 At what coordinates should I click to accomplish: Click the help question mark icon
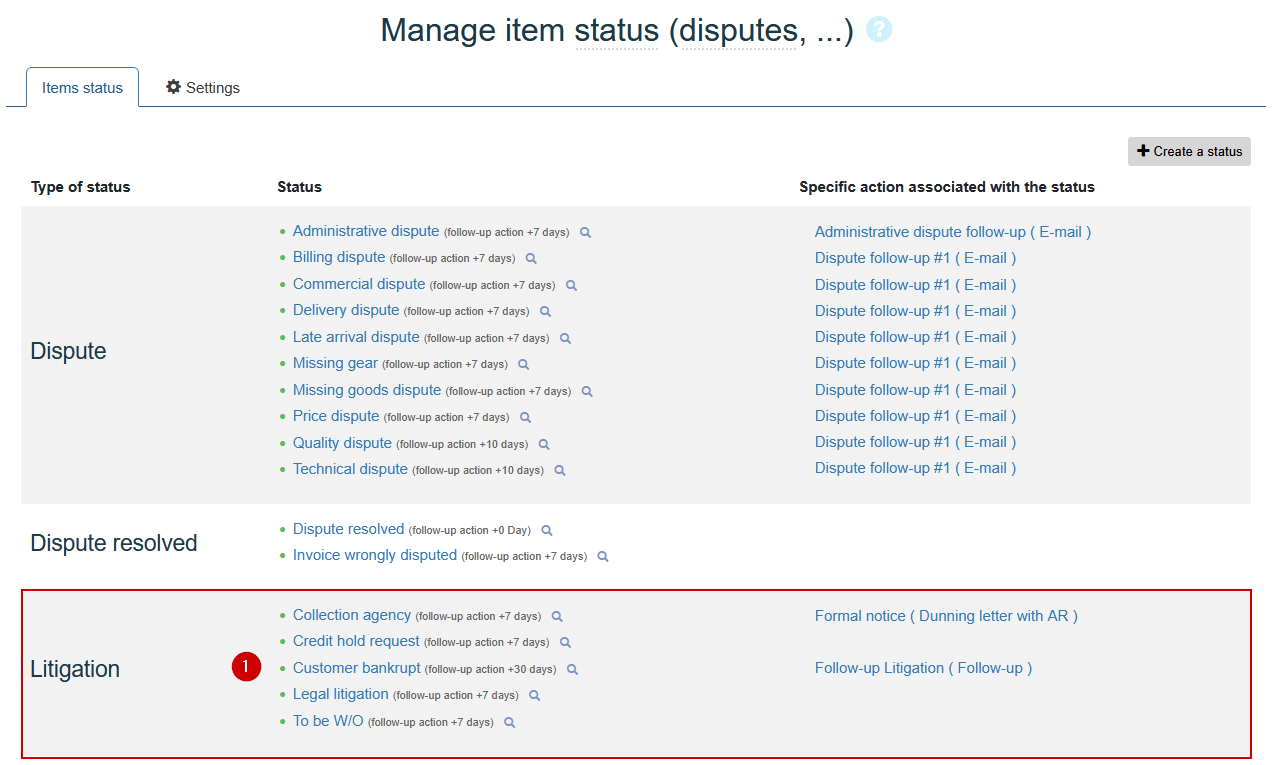879,30
